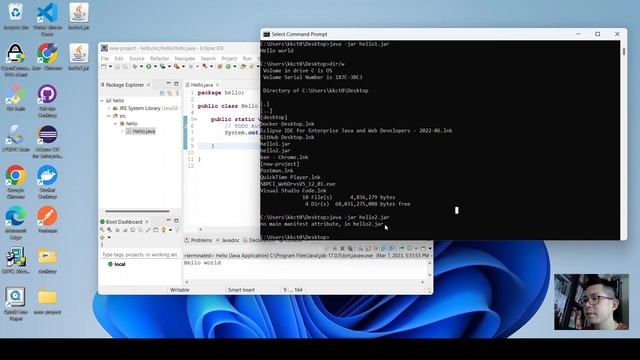The width and height of the screenshot is (640, 360).
Task: Close the Package Explorer view
Action: 149,85
